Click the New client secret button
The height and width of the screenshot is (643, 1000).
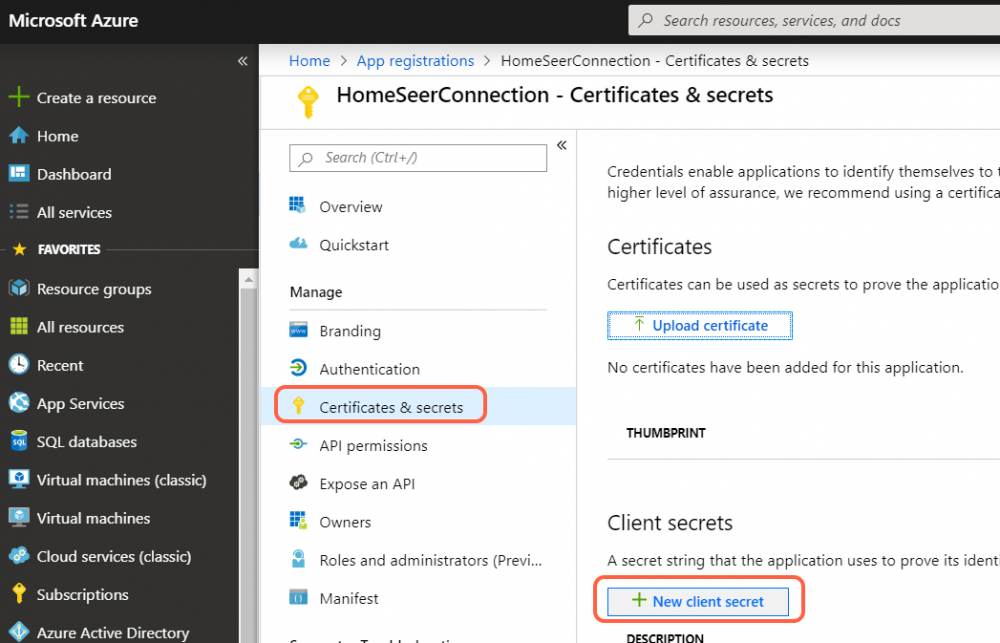698,602
